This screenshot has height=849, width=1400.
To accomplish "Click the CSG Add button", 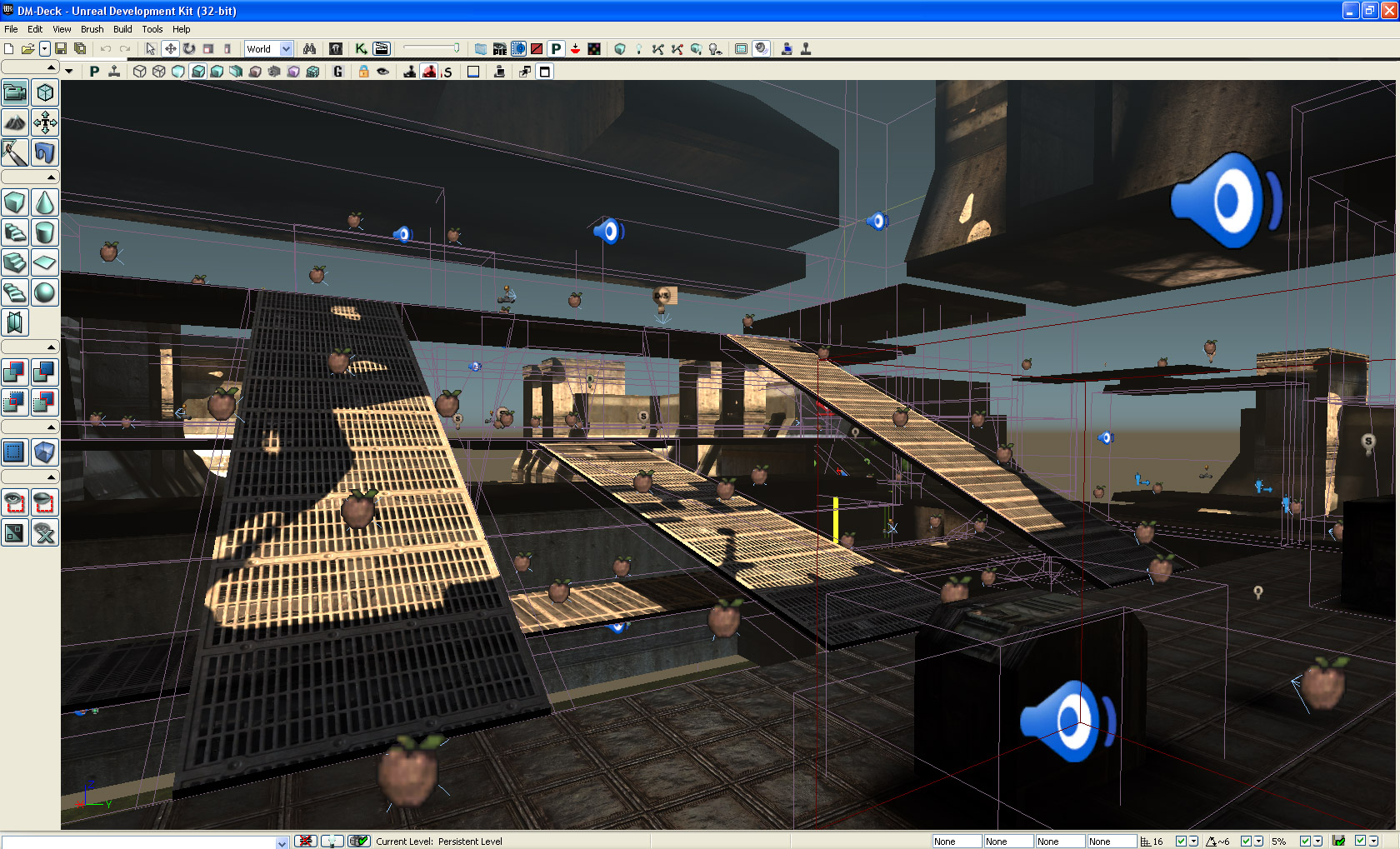I will (x=15, y=372).
